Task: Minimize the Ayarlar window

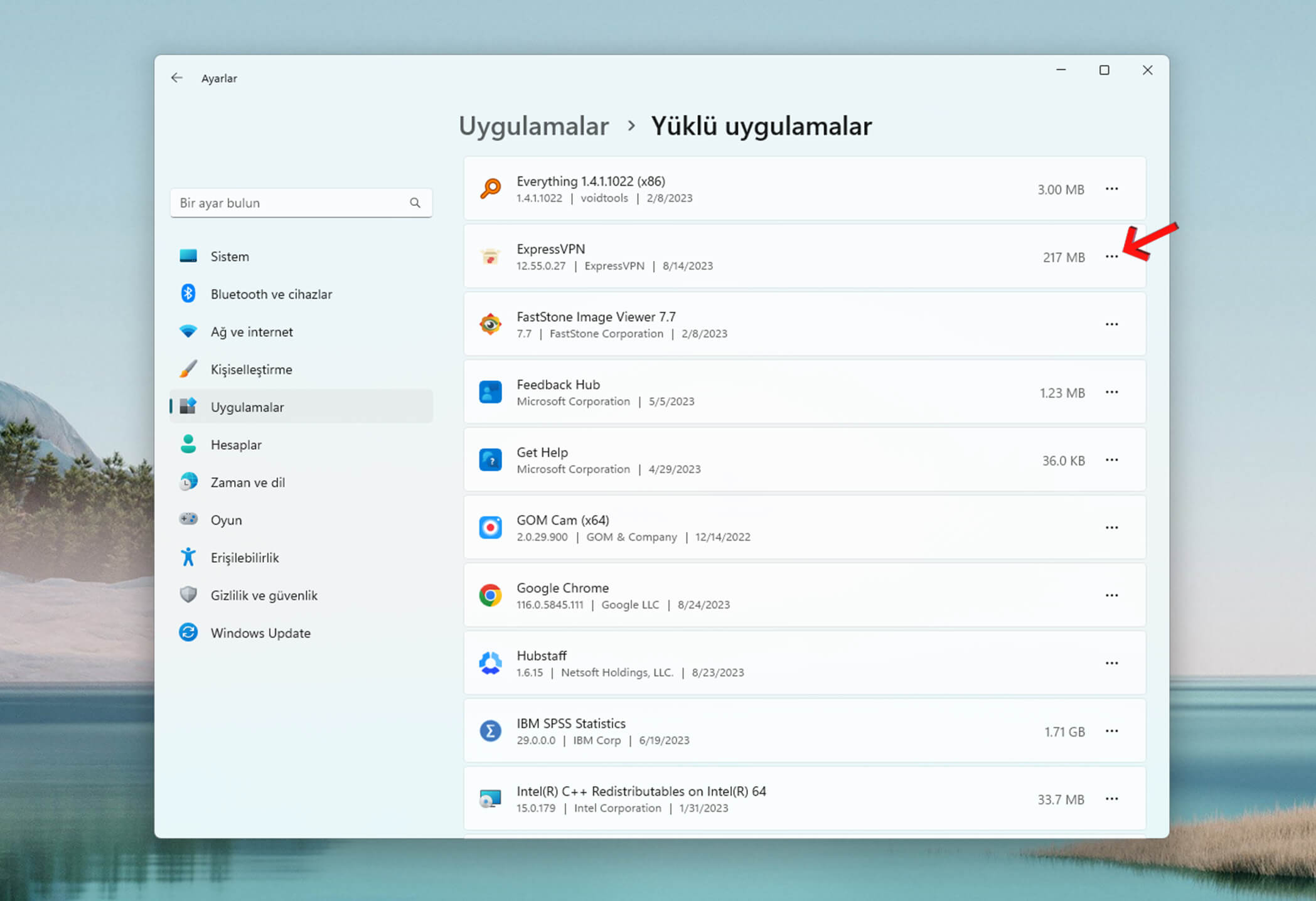Action: tap(1061, 70)
